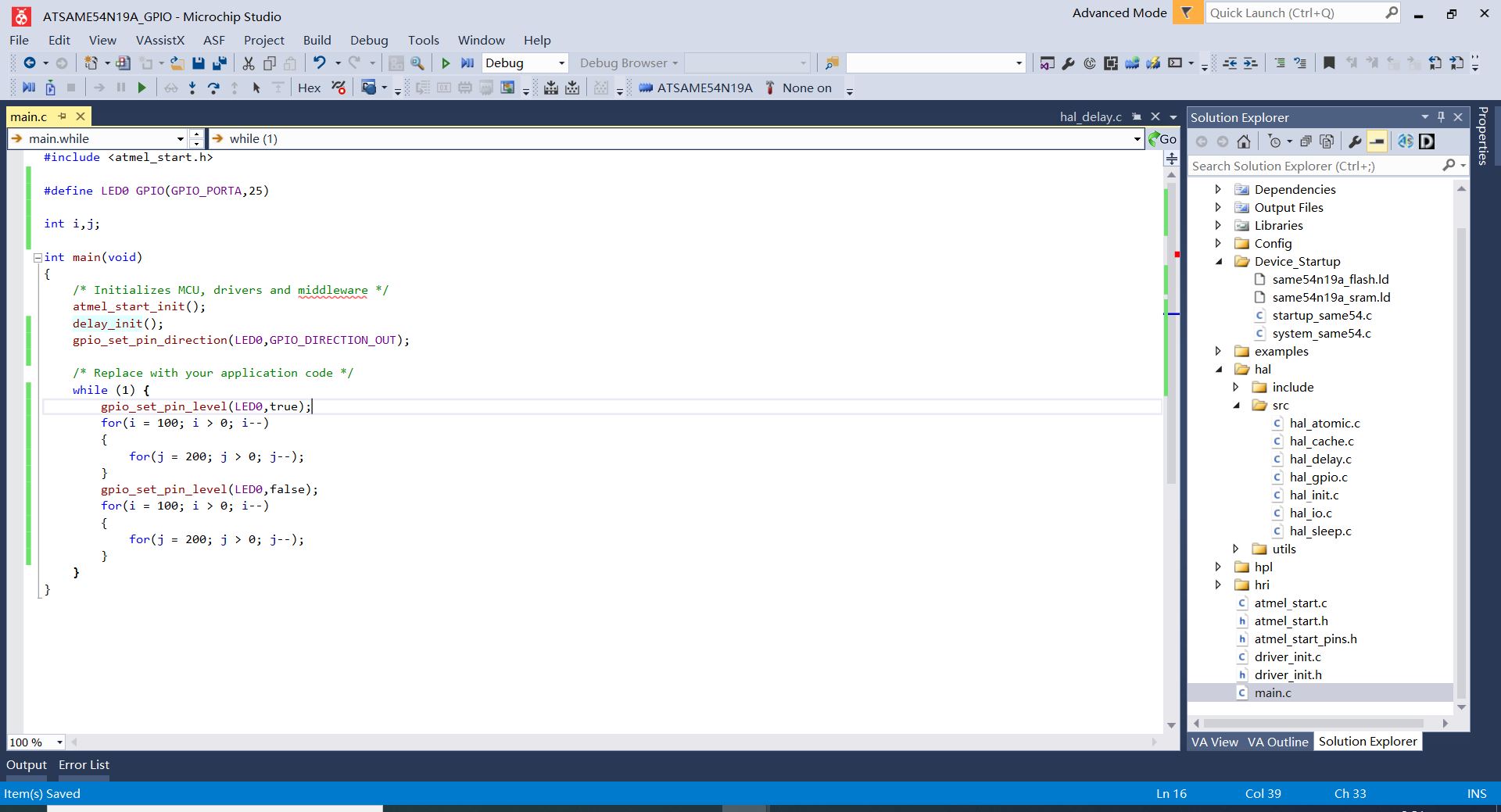Click the Increase Indent icon
The image size is (1501, 812).
click(1251, 63)
